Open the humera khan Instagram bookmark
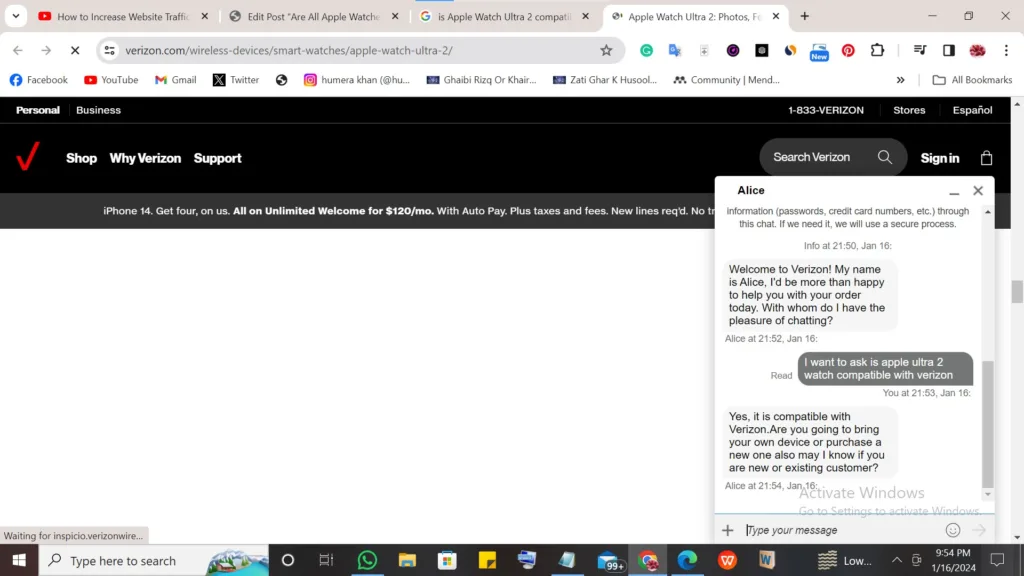The height and width of the screenshot is (576, 1024). tap(357, 80)
